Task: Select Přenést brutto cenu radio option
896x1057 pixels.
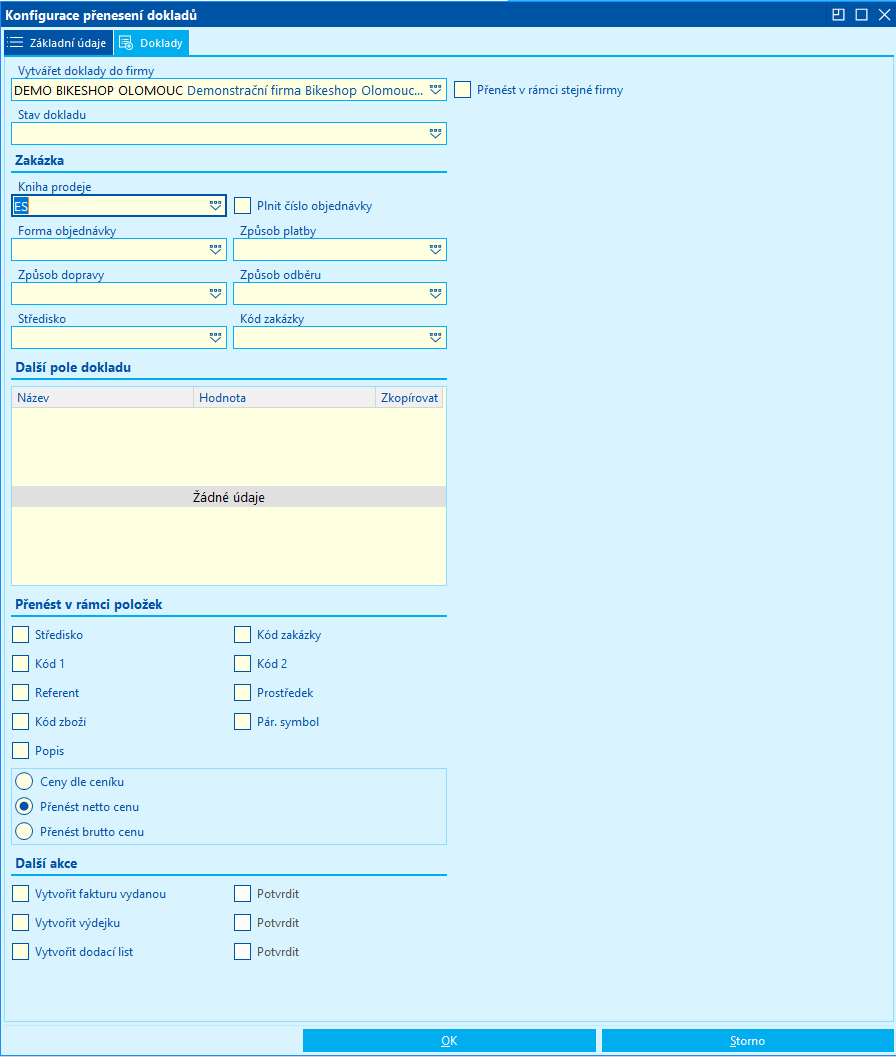Action: 24,831
